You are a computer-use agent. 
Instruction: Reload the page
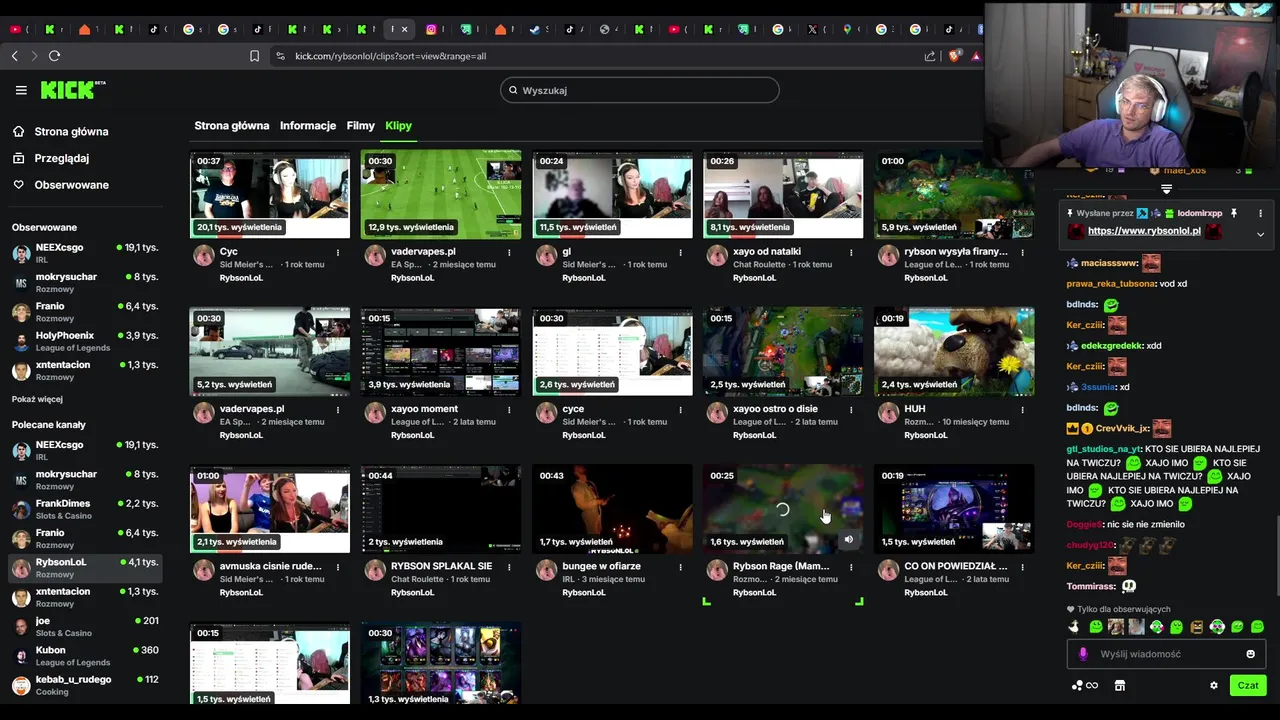coord(54,56)
